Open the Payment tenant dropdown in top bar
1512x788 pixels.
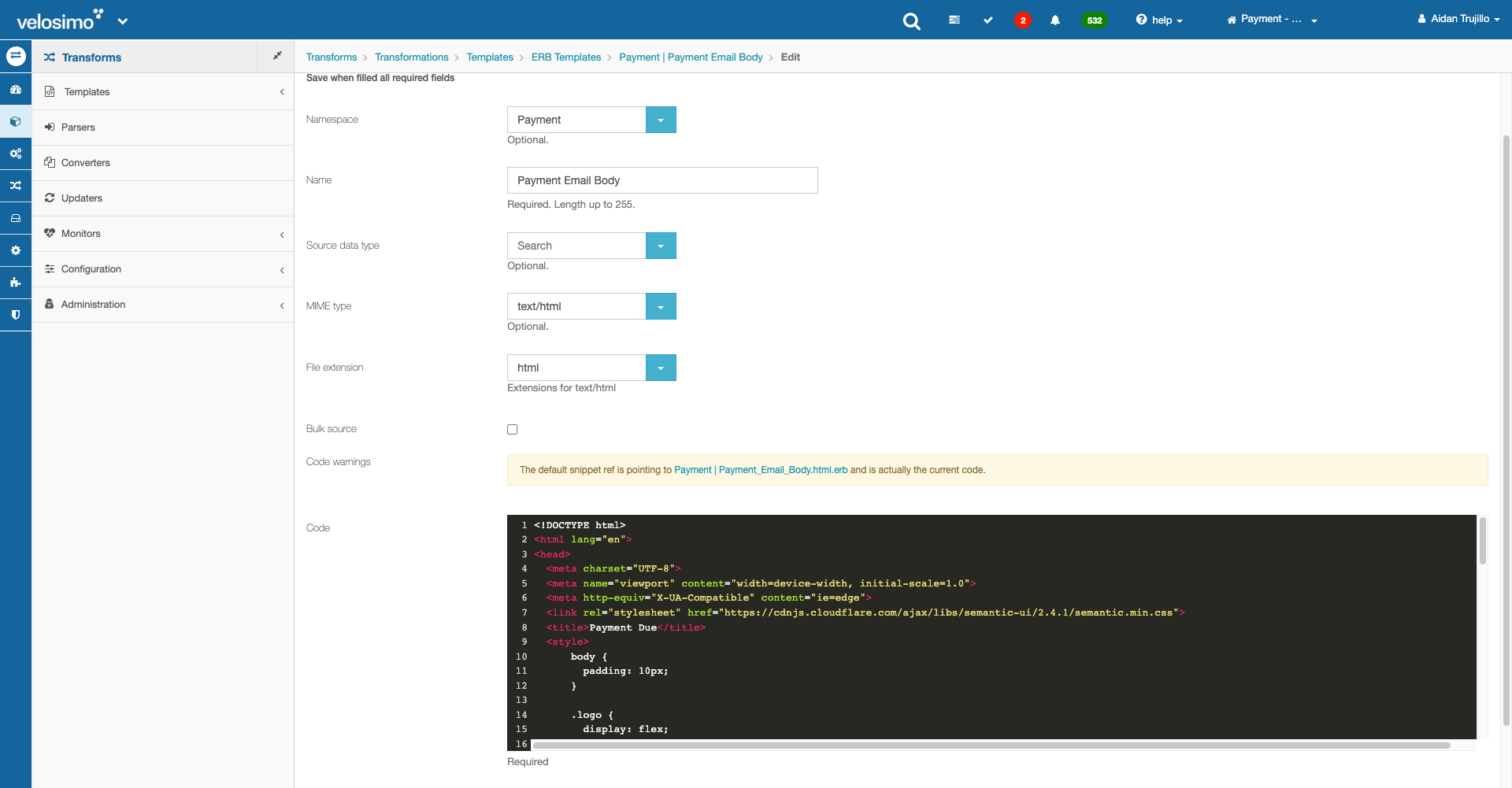click(1272, 20)
